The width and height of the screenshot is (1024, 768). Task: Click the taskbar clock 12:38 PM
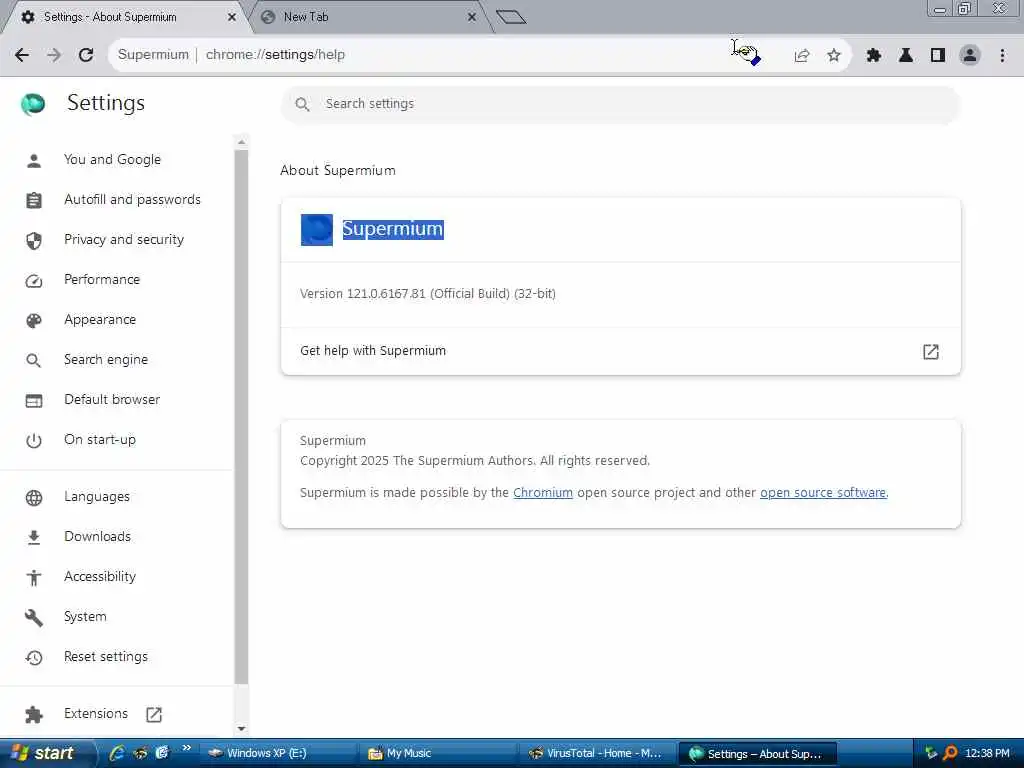[x=987, y=753]
